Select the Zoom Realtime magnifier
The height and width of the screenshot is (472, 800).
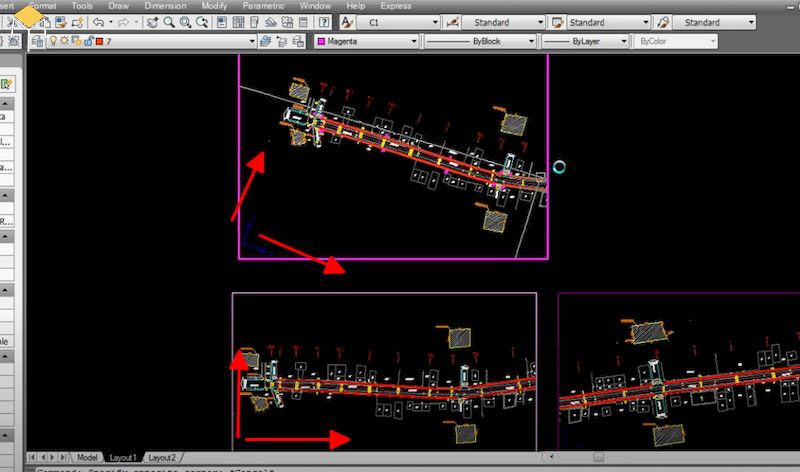pyautogui.click(x=169, y=22)
